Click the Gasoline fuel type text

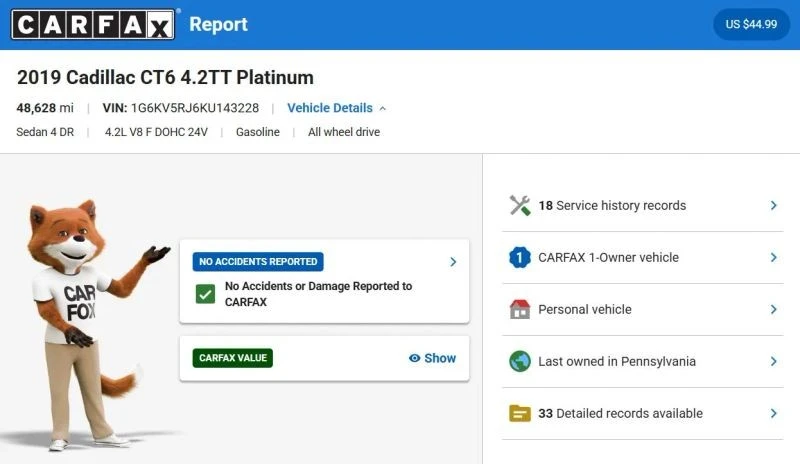click(x=258, y=132)
